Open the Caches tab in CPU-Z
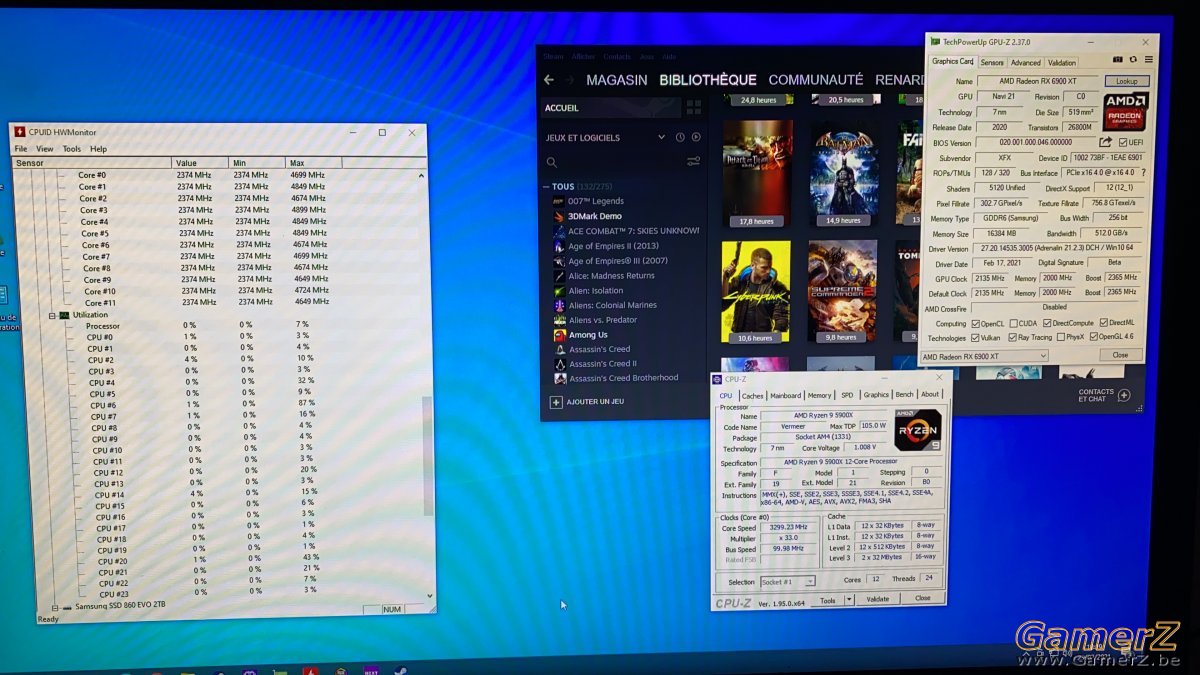This screenshot has height=675, width=1200. click(752, 396)
